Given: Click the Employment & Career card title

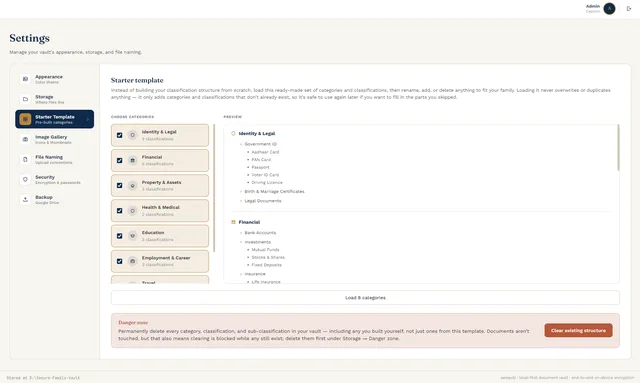Looking at the screenshot, I should (x=166, y=258).
